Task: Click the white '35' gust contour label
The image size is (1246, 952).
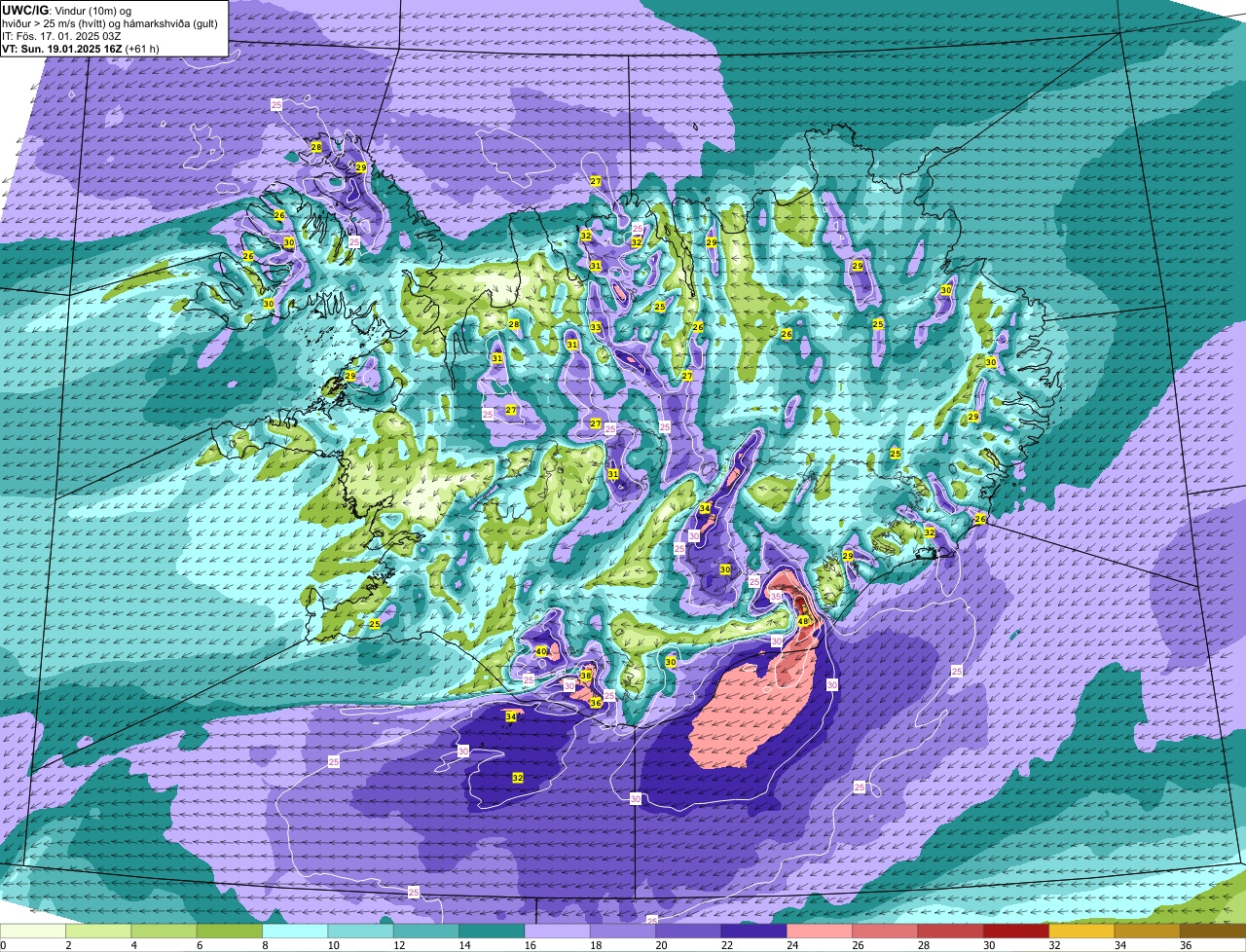Action: click(776, 595)
